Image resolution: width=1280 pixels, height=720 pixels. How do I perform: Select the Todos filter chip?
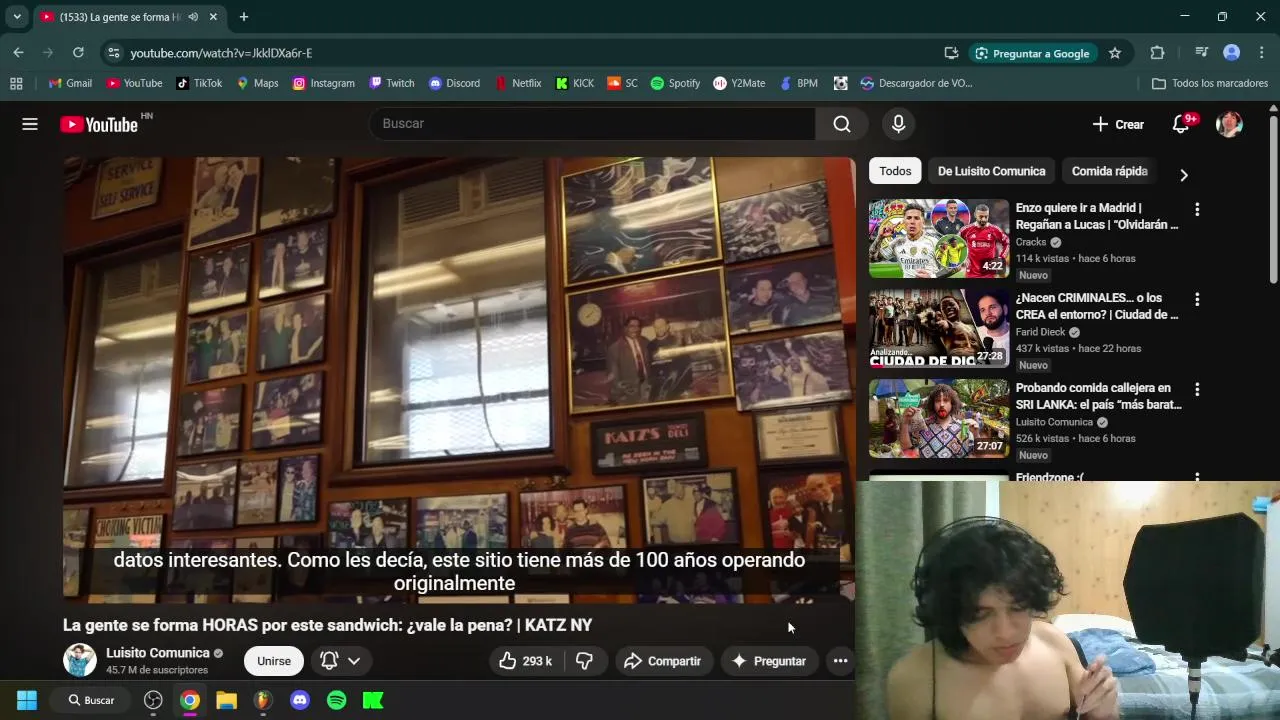click(895, 171)
